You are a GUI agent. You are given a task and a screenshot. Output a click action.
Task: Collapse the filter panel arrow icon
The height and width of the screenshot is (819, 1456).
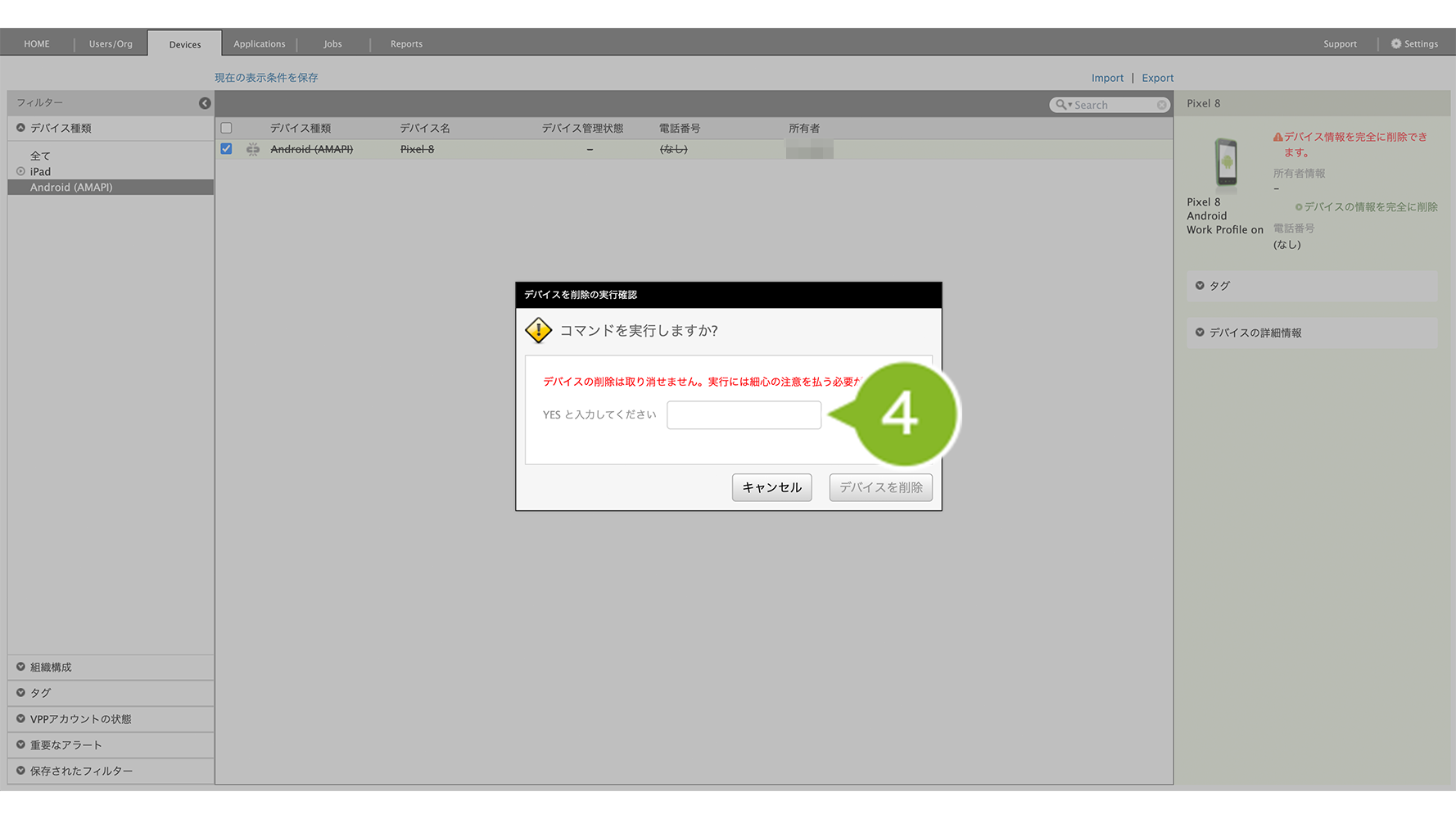(x=205, y=103)
